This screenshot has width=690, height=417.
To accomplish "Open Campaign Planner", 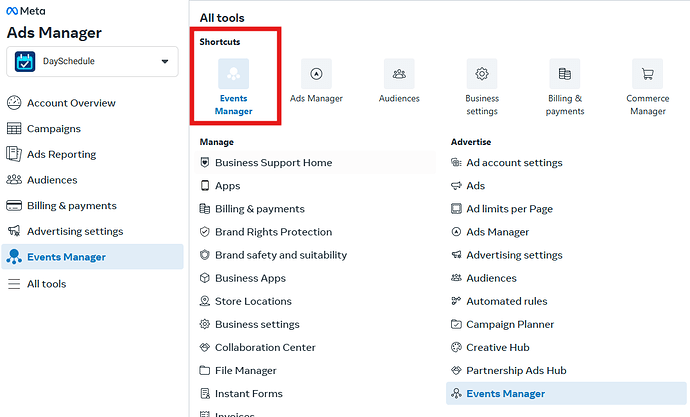I will [510, 324].
